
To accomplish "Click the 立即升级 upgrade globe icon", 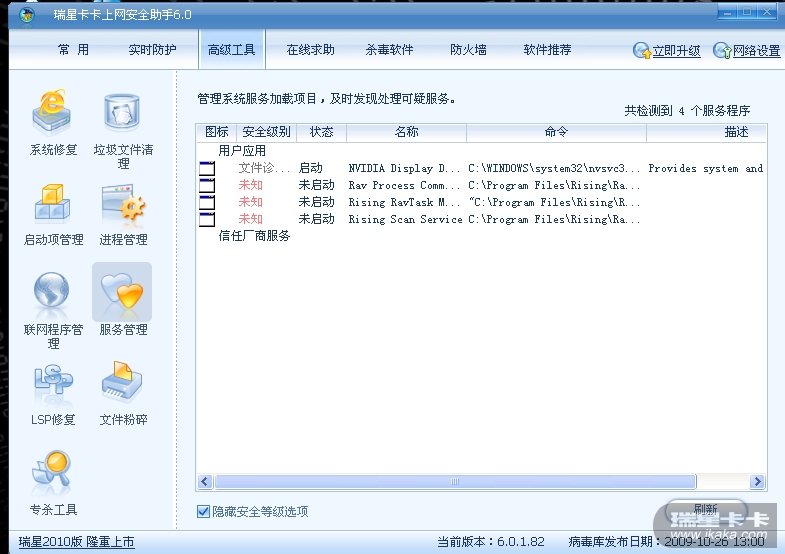I will 641,50.
